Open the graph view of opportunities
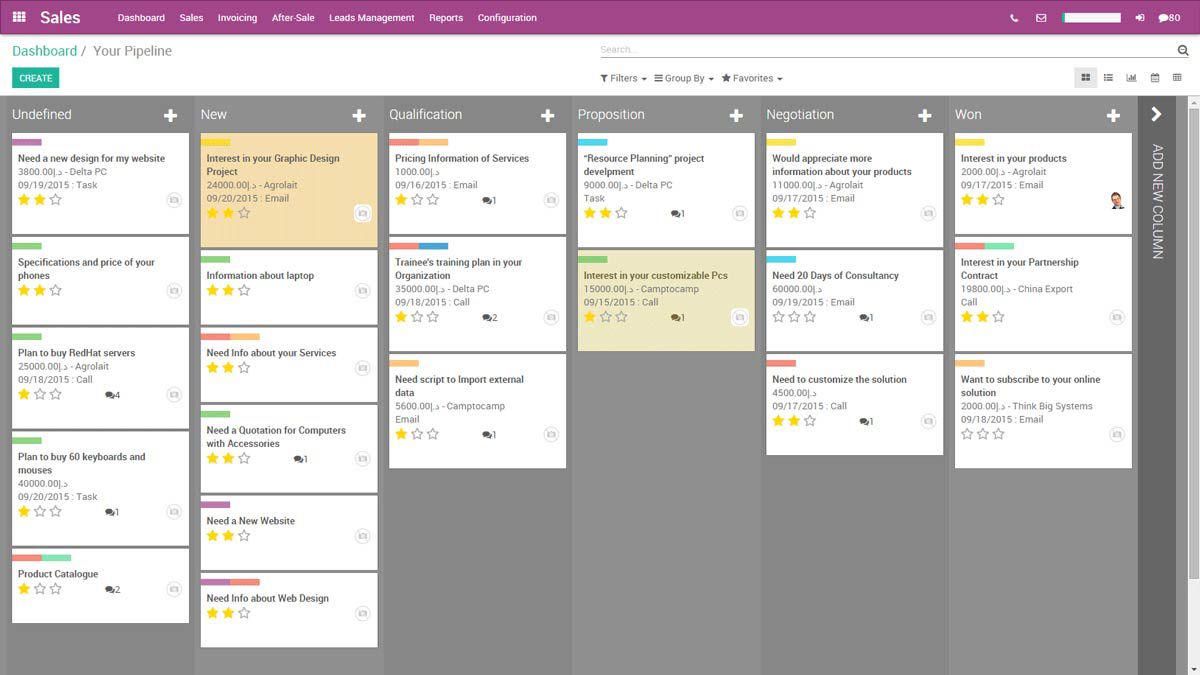Viewport: 1200px width, 675px height. pos(1131,77)
